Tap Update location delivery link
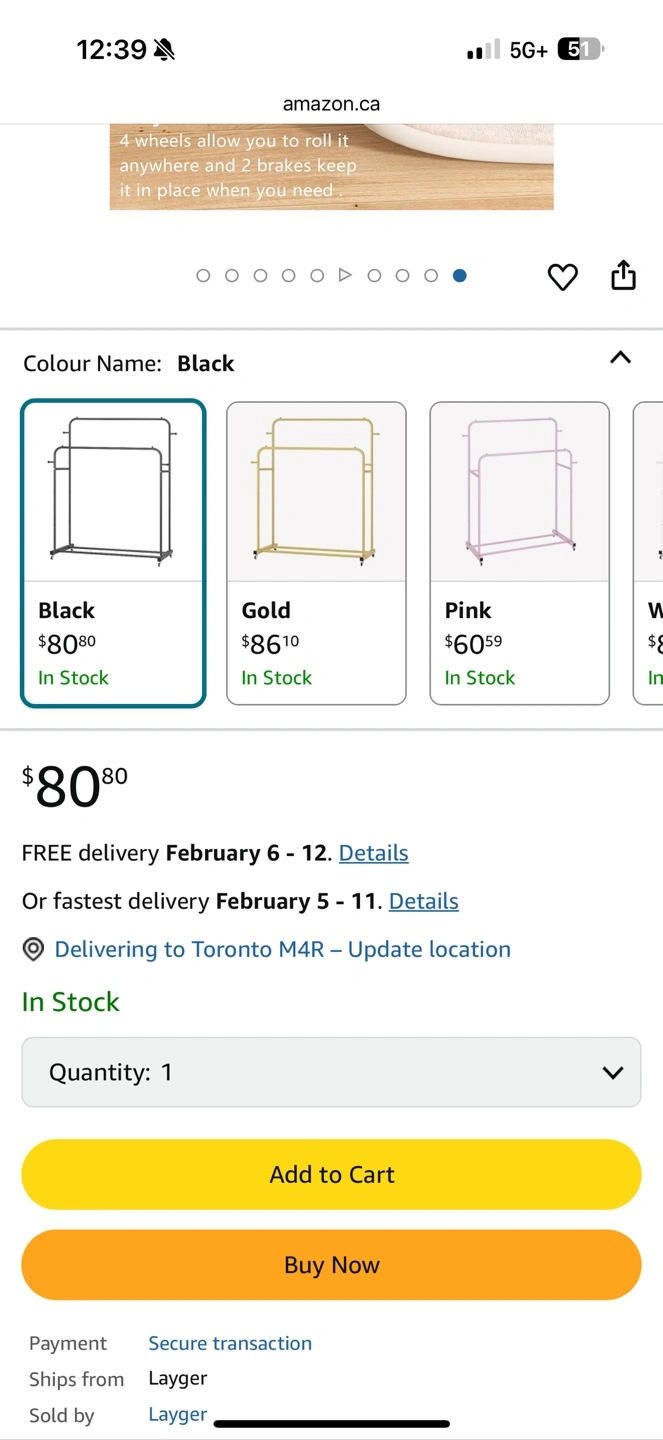 (282, 950)
